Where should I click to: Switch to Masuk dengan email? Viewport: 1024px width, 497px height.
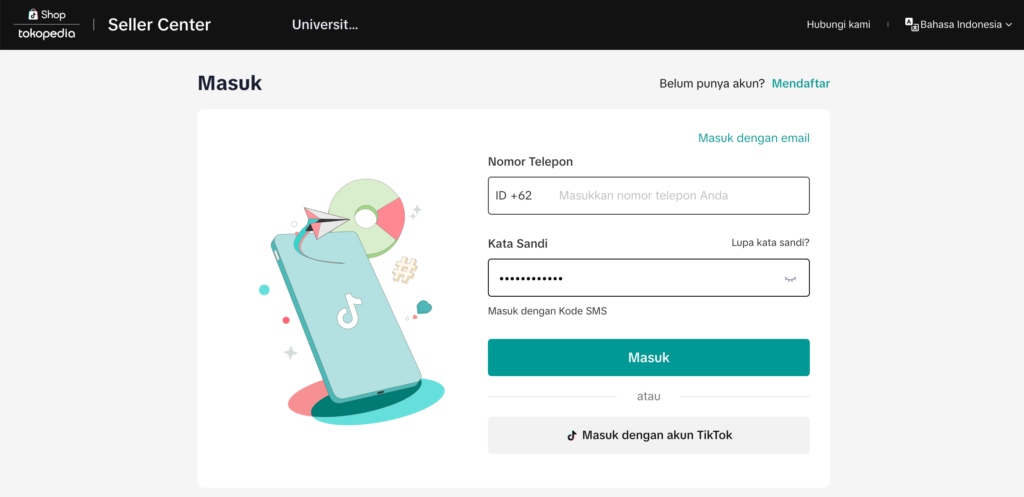point(754,138)
